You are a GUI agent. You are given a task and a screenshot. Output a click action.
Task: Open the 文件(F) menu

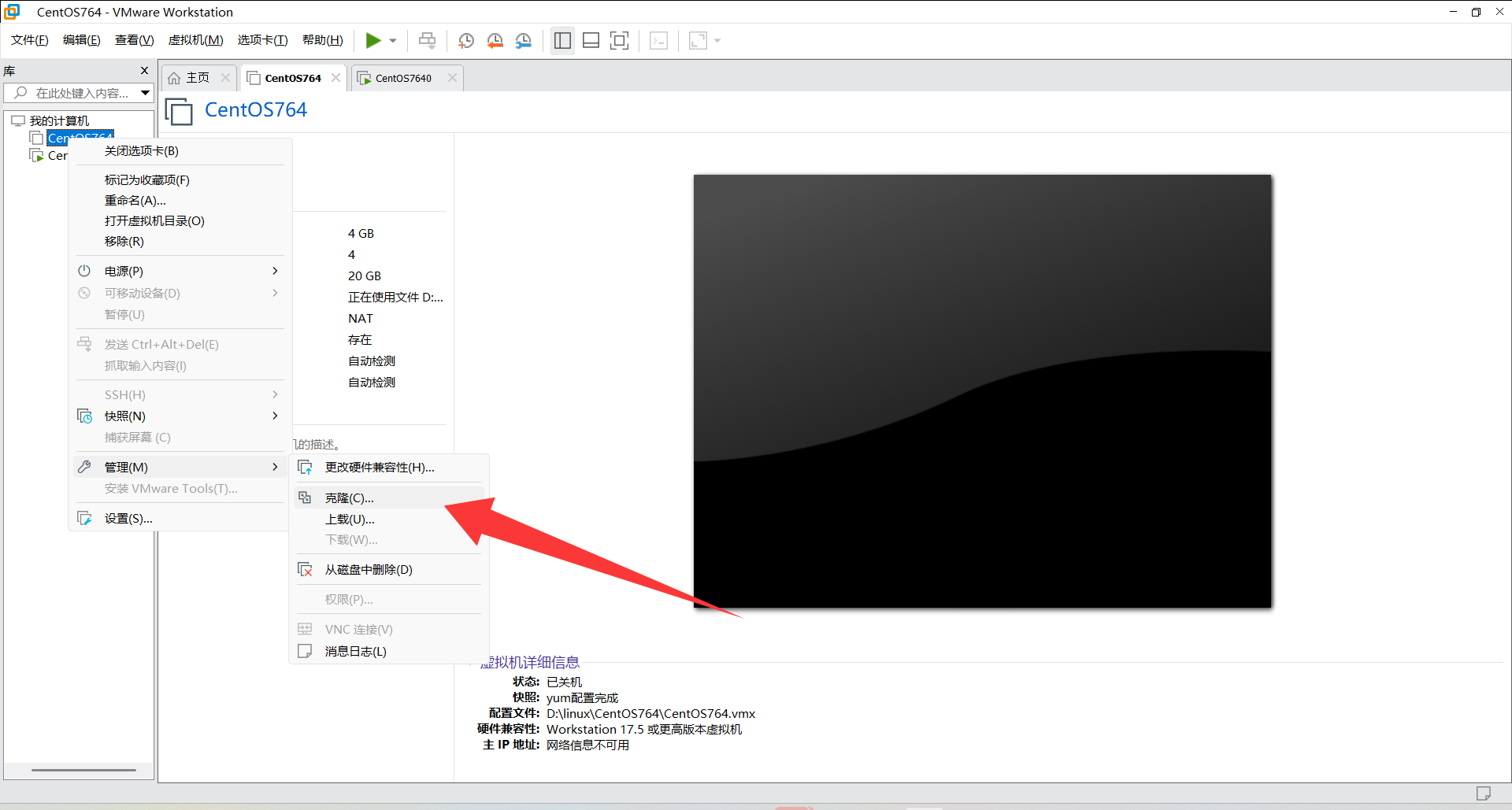(x=30, y=40)
